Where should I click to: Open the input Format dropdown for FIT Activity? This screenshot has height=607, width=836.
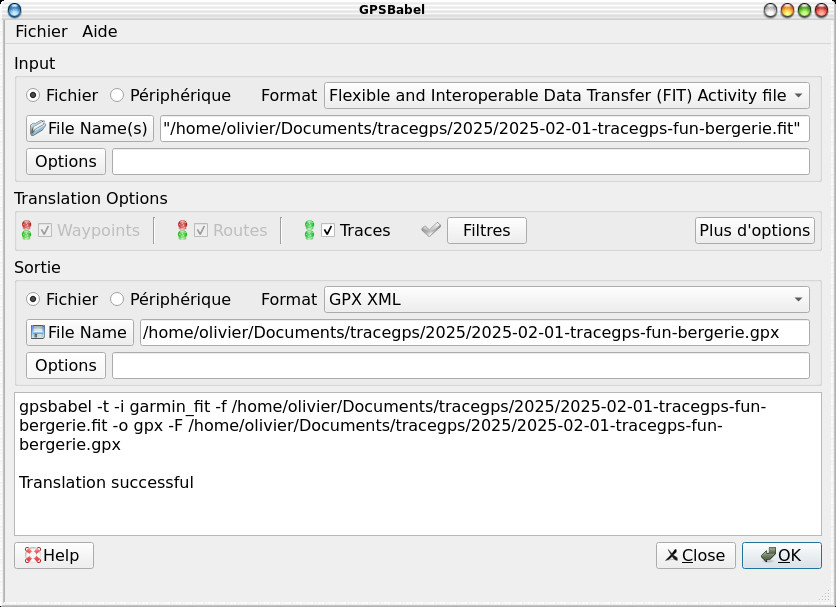tap(566, 96)
